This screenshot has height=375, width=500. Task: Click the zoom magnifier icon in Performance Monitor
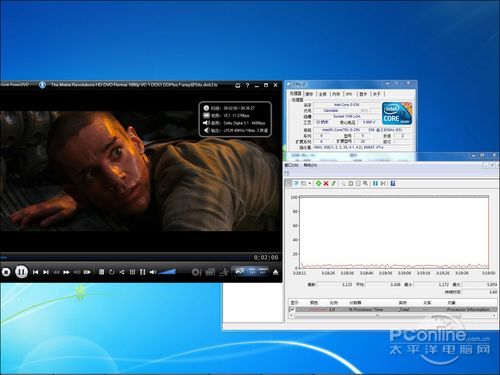pyautogui.click(x=365, y=183)
